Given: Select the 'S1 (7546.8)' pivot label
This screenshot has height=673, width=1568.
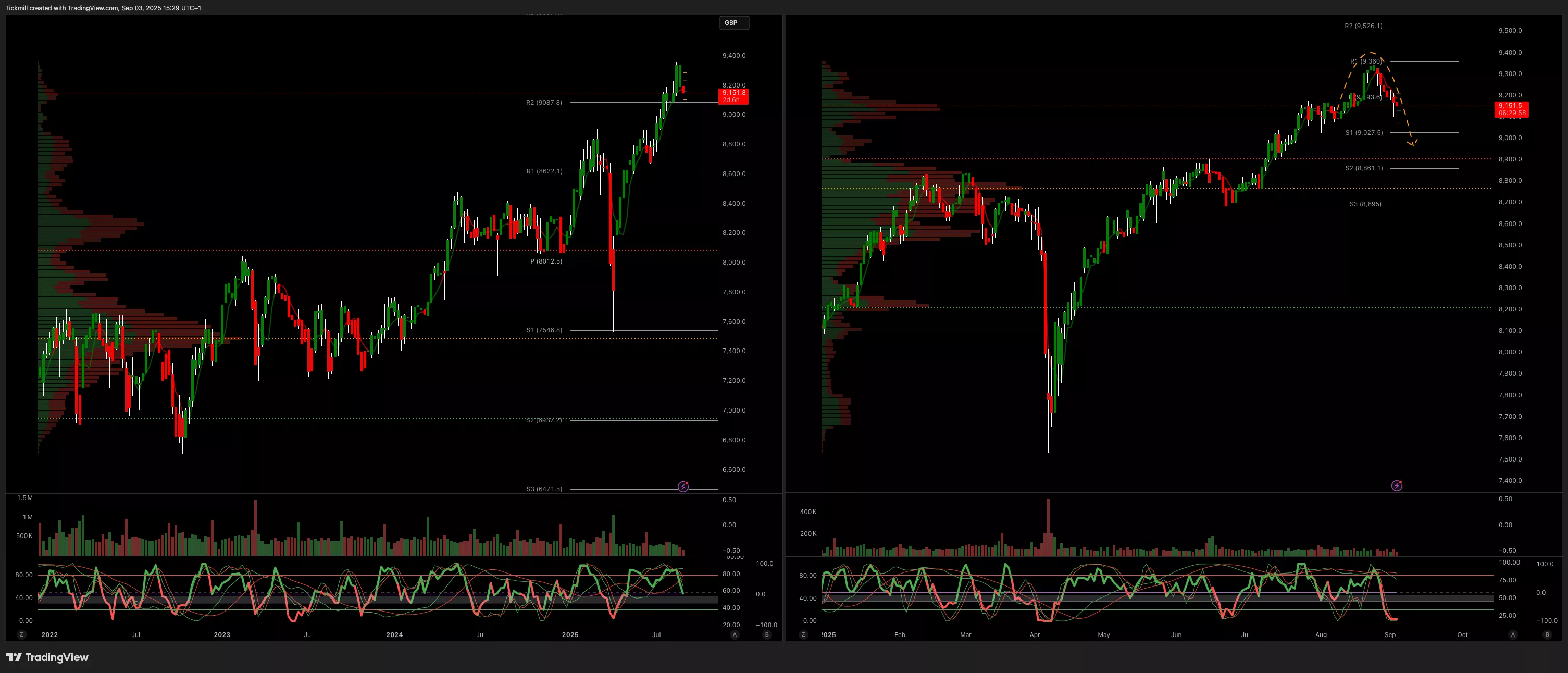Looking at the screenshot, I should (x=544, y=330).
